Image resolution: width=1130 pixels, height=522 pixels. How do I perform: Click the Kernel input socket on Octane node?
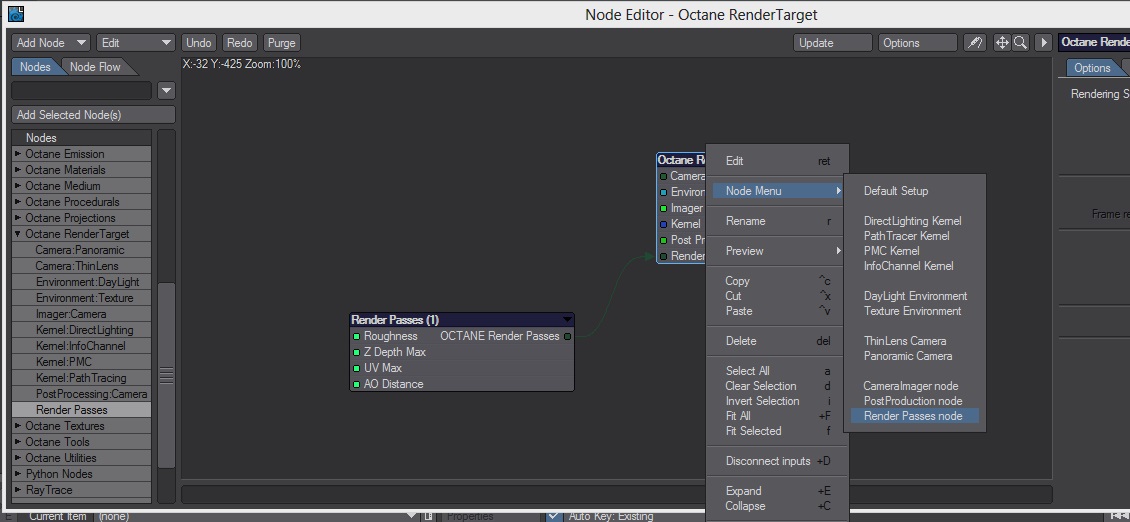click(663, 224)
